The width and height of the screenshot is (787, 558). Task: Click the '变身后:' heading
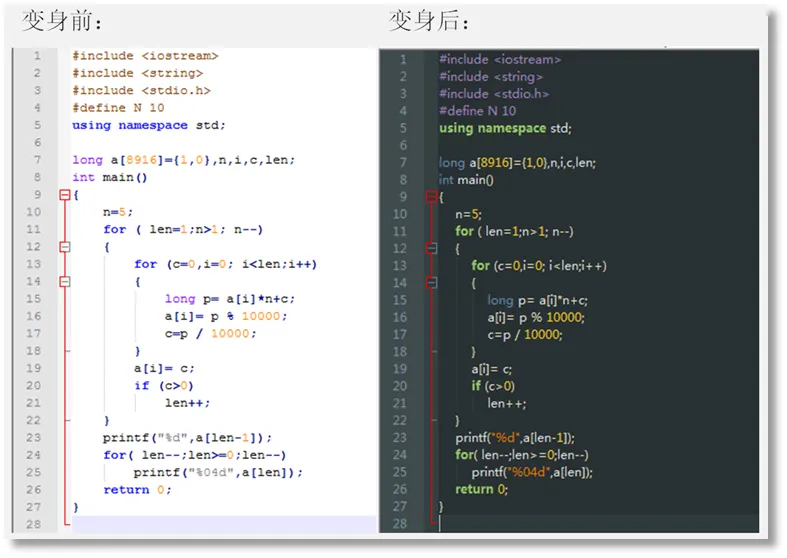click(x=429, y=21)
